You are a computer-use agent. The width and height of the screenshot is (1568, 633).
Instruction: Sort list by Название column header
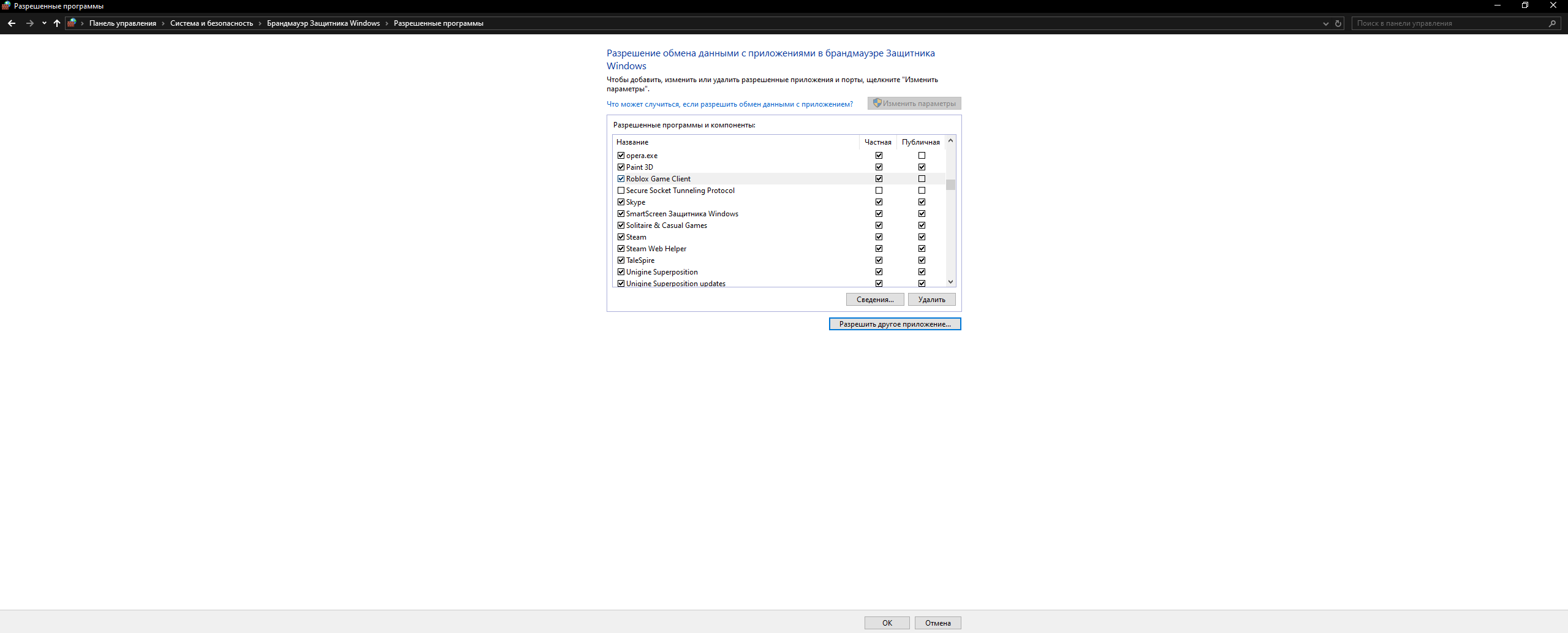[736, 142]
